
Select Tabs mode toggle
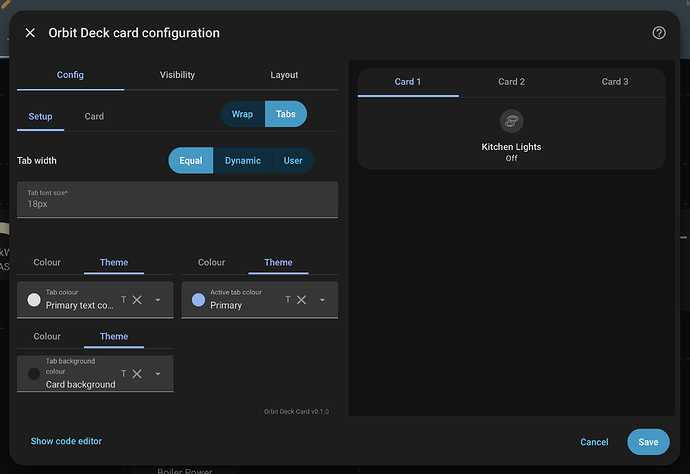point(286,114)
